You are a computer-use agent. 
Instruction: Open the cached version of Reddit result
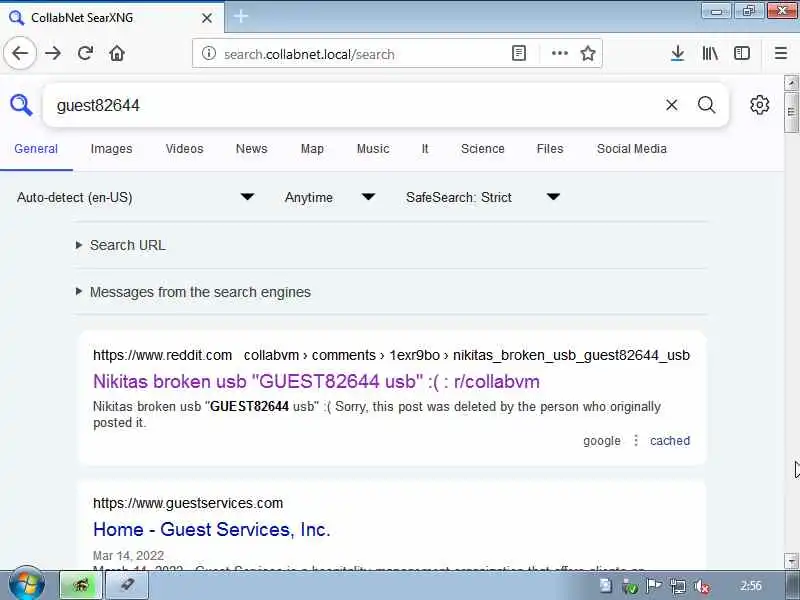click(x=670, y=440)
